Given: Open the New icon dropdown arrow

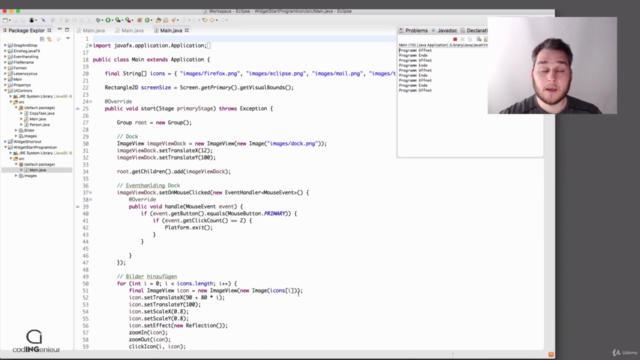Looking at the screenshot, I should (x=10, y=20).
